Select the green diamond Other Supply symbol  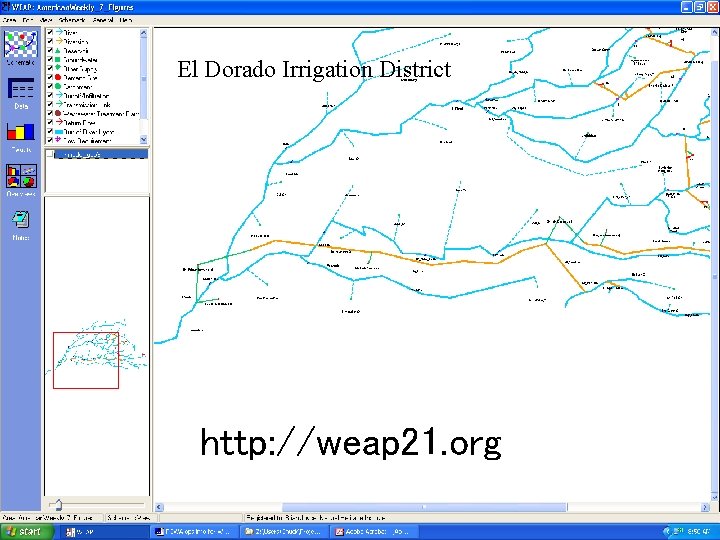(58, 68)
